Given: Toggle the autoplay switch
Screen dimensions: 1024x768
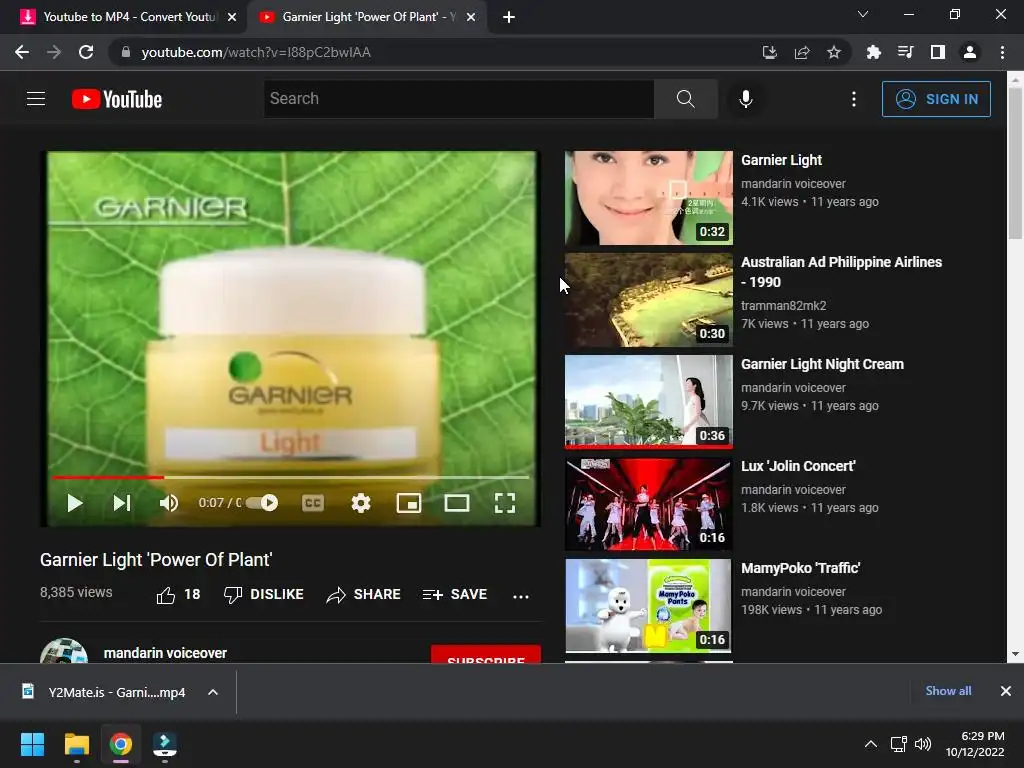Looking at the screenshot, I should tap(262, 503).
